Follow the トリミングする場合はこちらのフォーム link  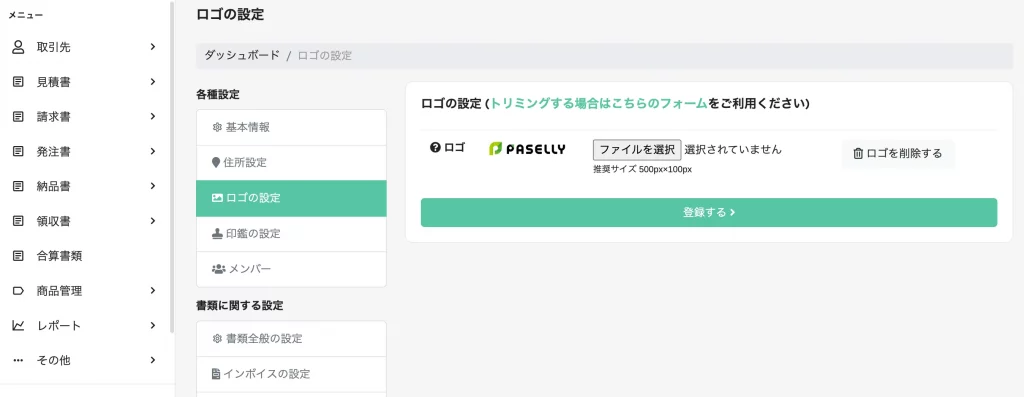(598, 104)
